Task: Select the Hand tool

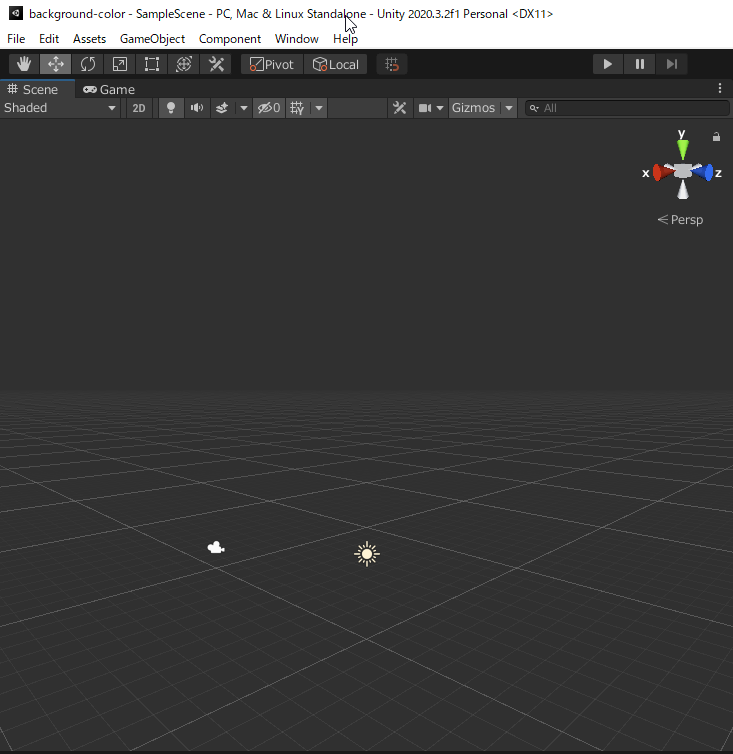Action: pyautogui.click(x=24, y=64)
